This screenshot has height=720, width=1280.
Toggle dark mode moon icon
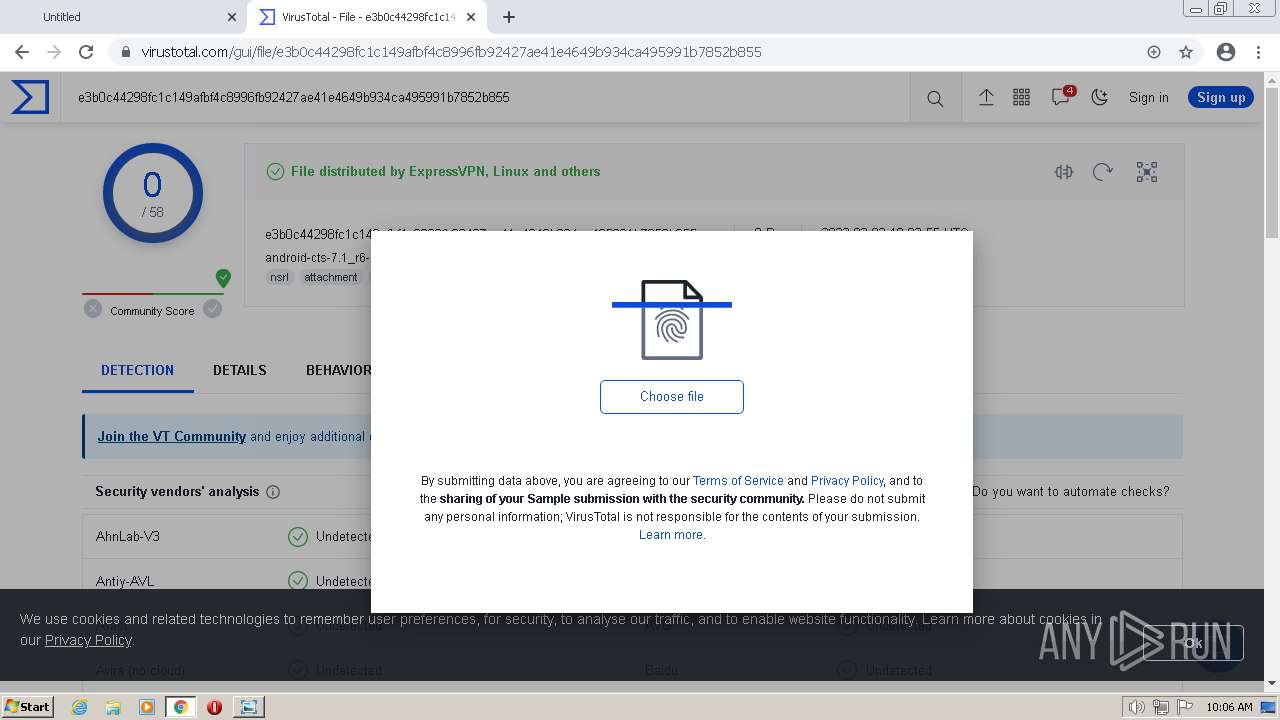coord(1100,97)
